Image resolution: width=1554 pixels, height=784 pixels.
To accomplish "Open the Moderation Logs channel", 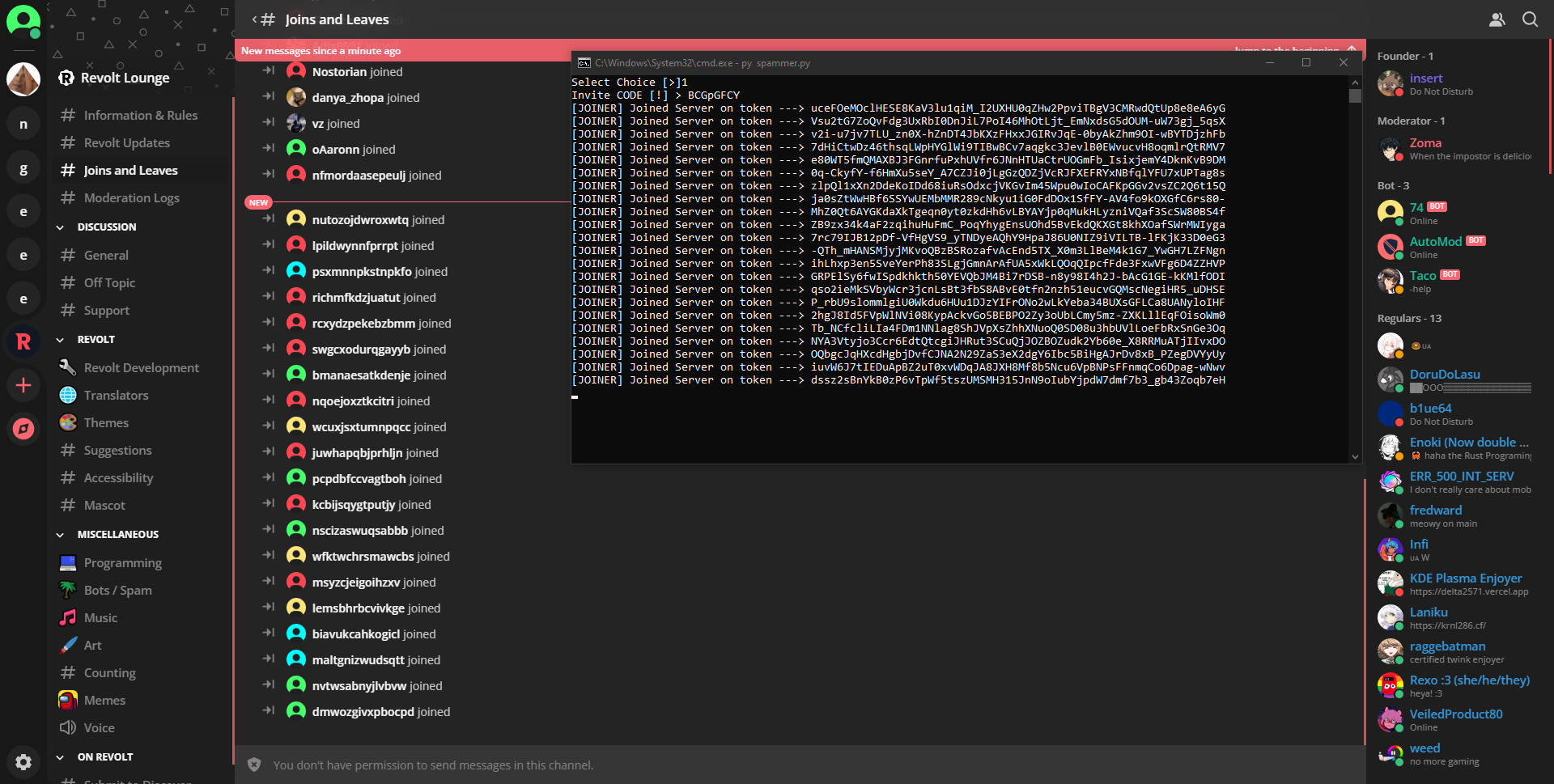I will tap(139, 197).
